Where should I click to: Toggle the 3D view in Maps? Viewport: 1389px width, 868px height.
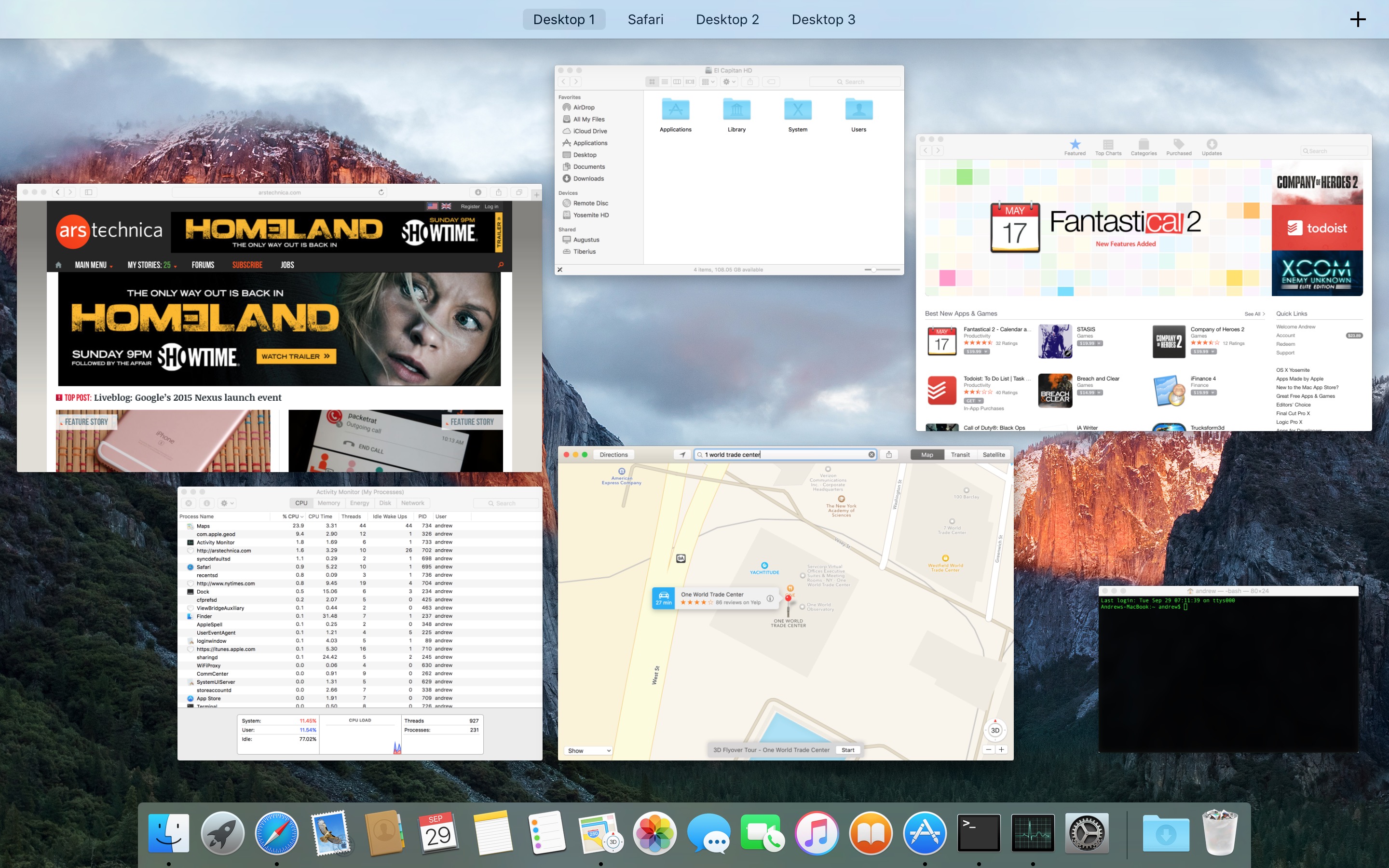coord(995,730)
